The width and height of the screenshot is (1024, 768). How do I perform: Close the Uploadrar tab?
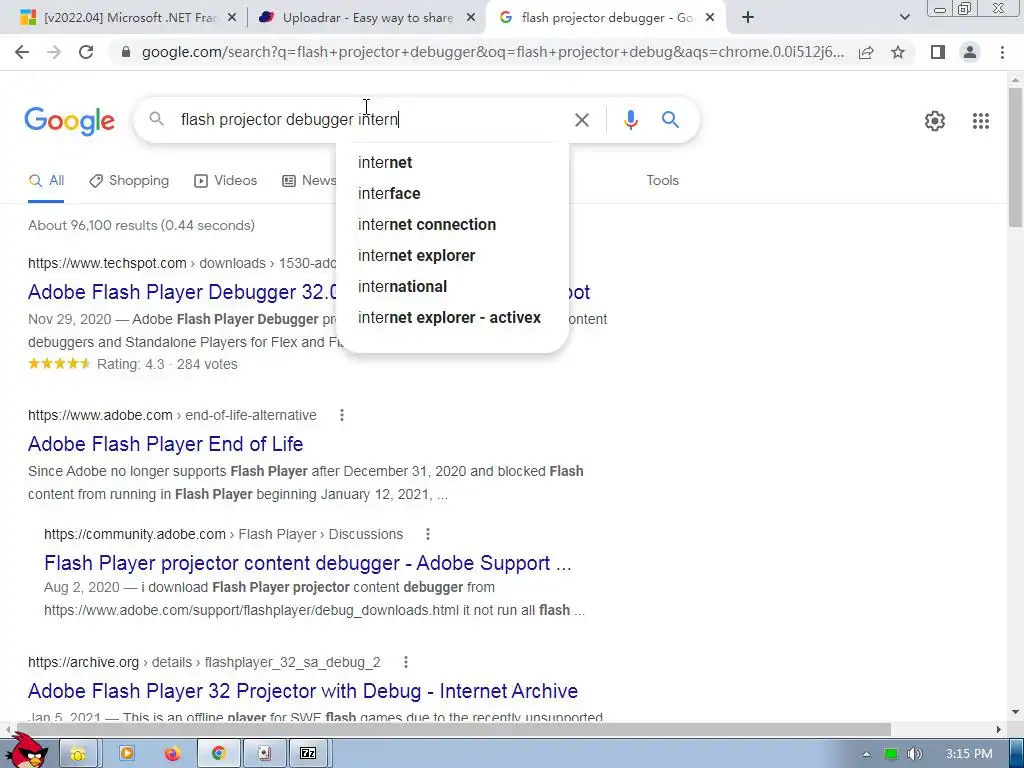tap(471, 18)
